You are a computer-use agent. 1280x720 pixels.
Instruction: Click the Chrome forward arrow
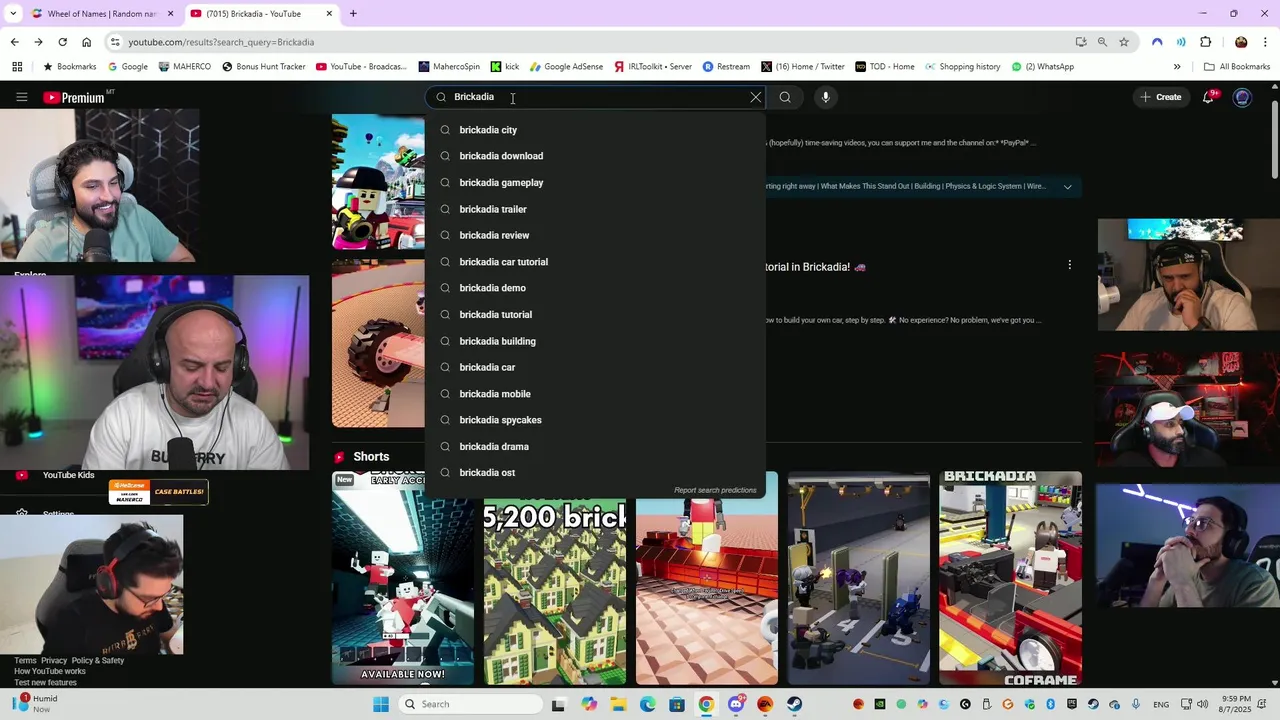pos(38,42)
